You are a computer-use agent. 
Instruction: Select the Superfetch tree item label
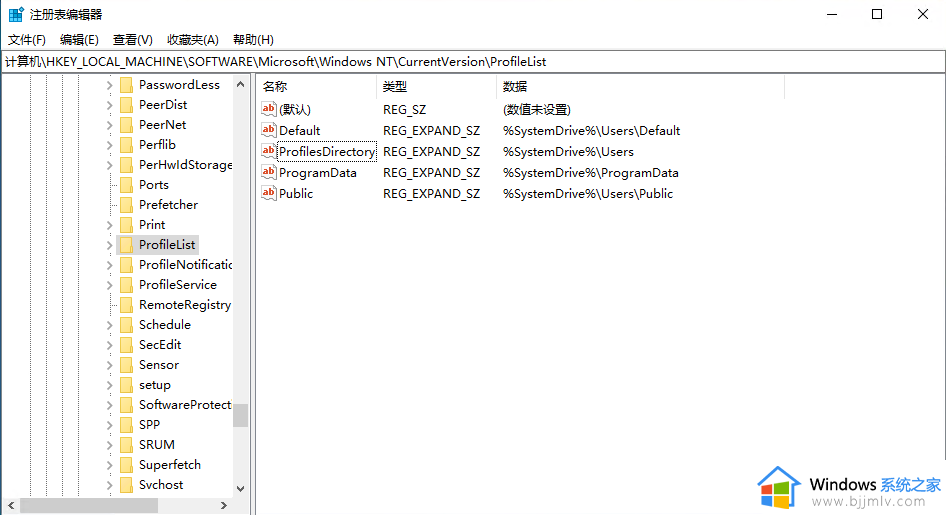click(170, 465)
